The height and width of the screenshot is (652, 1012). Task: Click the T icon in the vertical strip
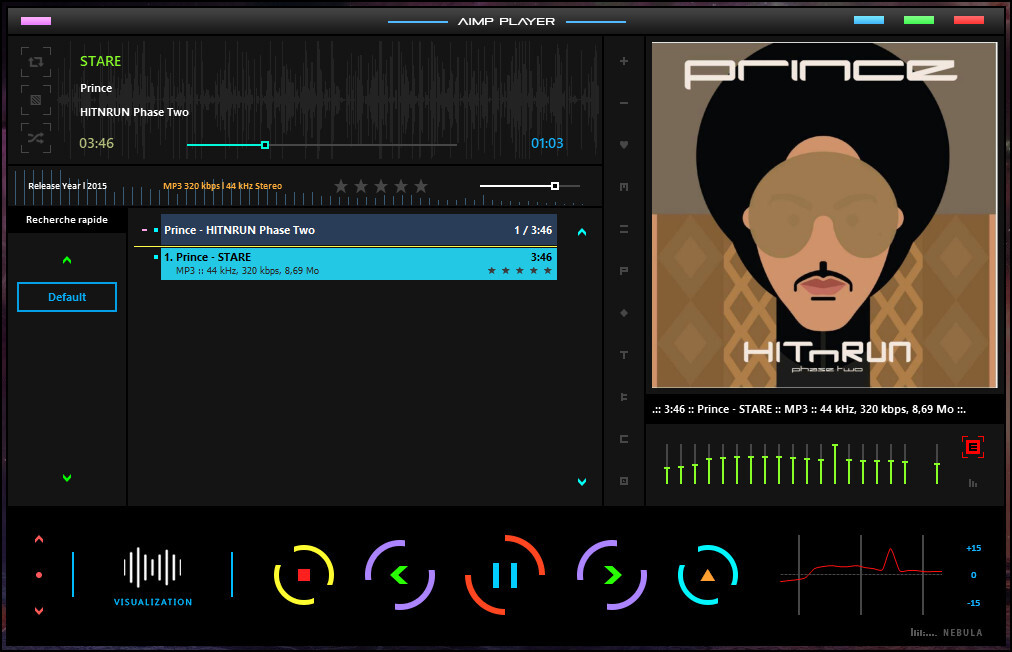[x=623, y=355]
